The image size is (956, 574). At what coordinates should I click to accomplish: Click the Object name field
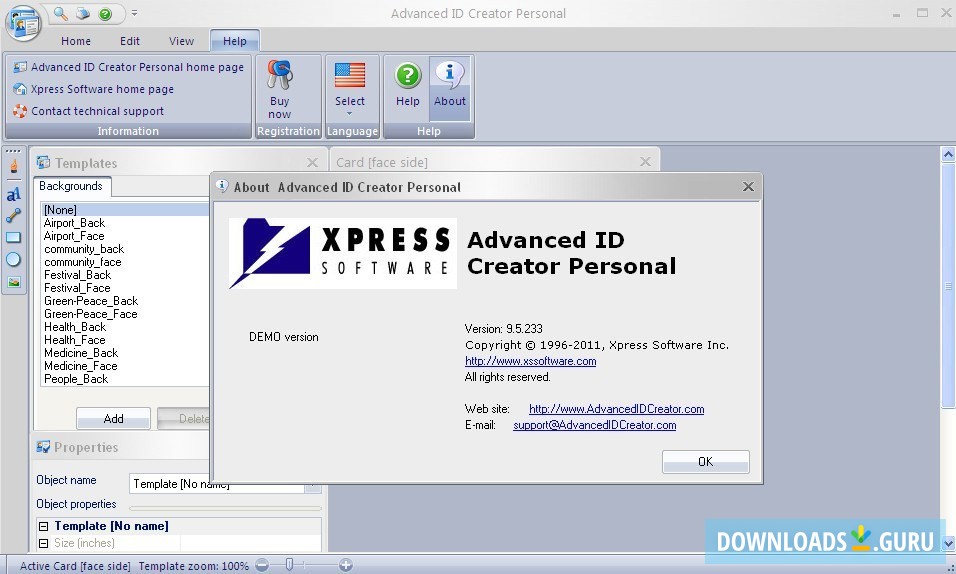[225, 484]
